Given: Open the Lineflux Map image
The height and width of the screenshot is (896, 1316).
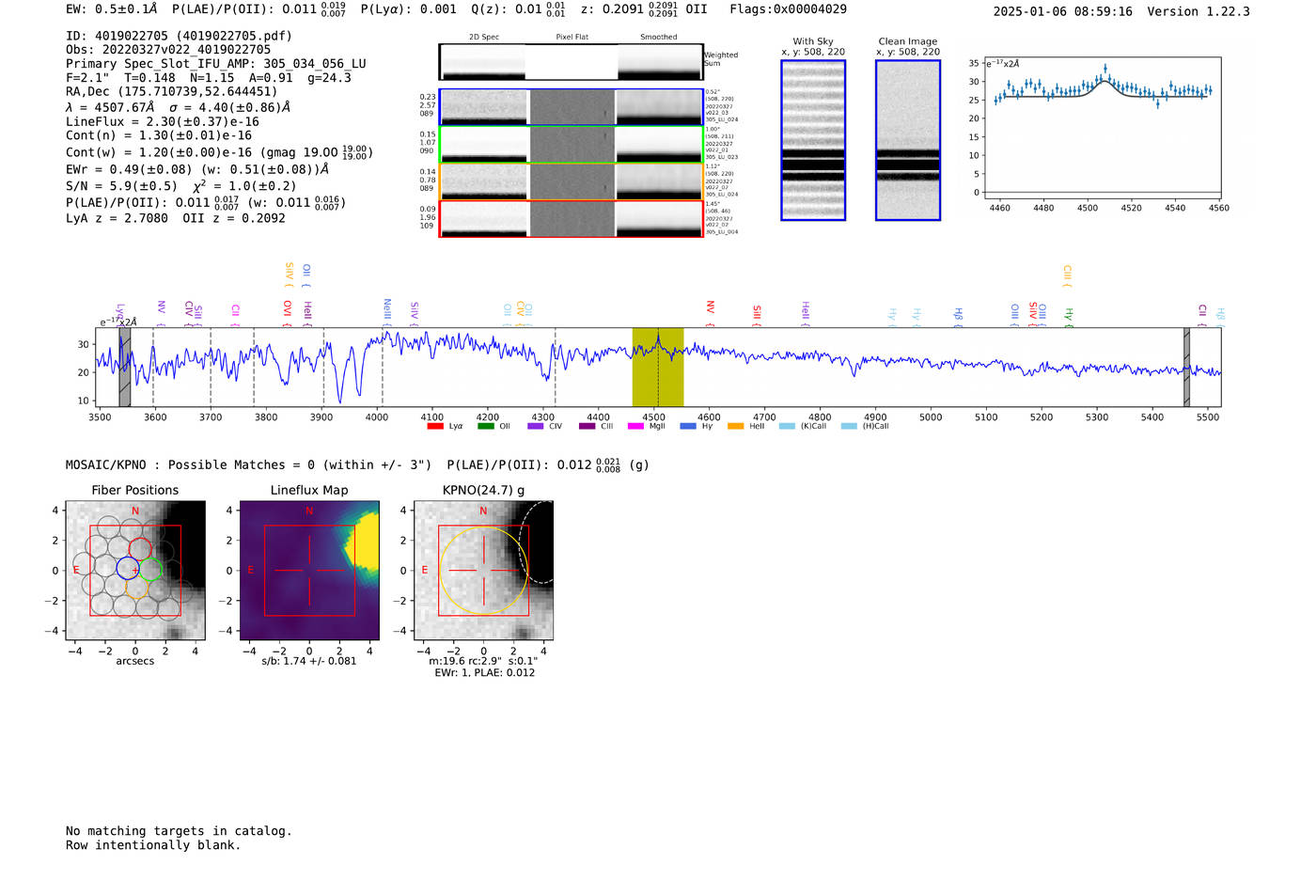Looking at the screenshot, I should click(x=309, y=571).
